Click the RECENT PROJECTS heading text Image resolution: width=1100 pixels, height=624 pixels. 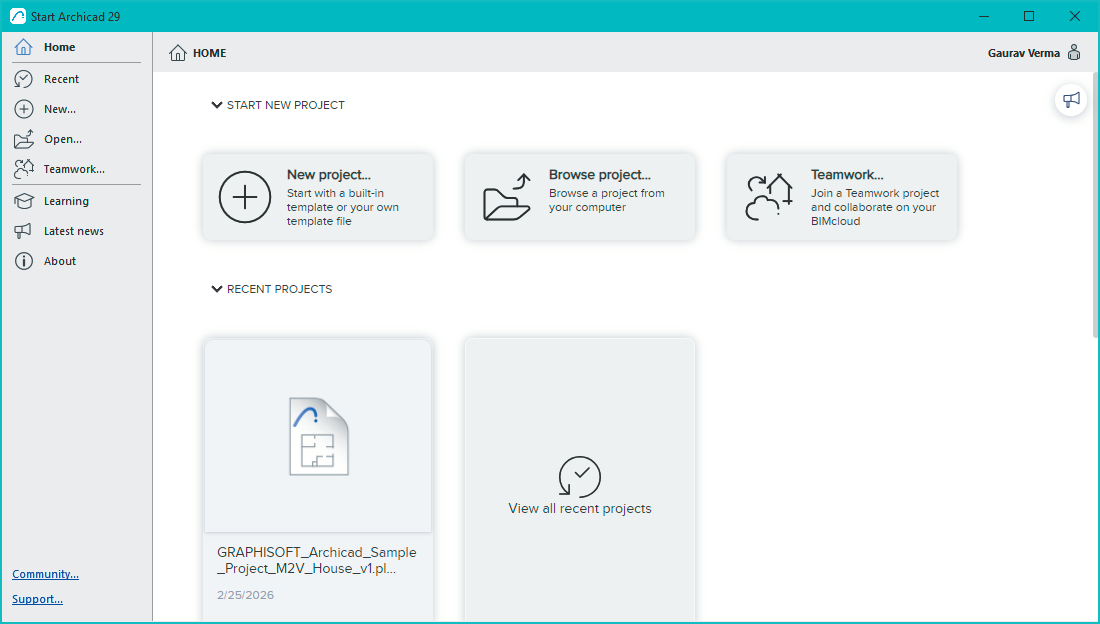(279, 289)
